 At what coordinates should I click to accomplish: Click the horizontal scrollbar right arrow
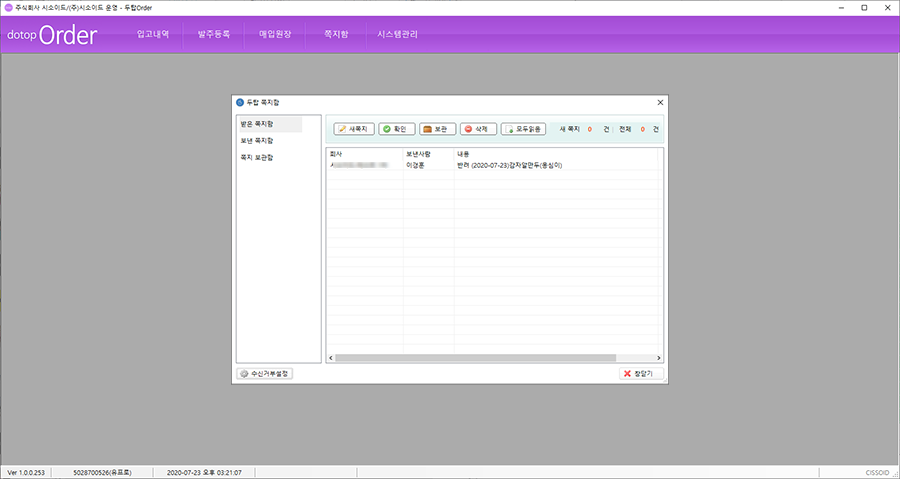tap(658, 357)
